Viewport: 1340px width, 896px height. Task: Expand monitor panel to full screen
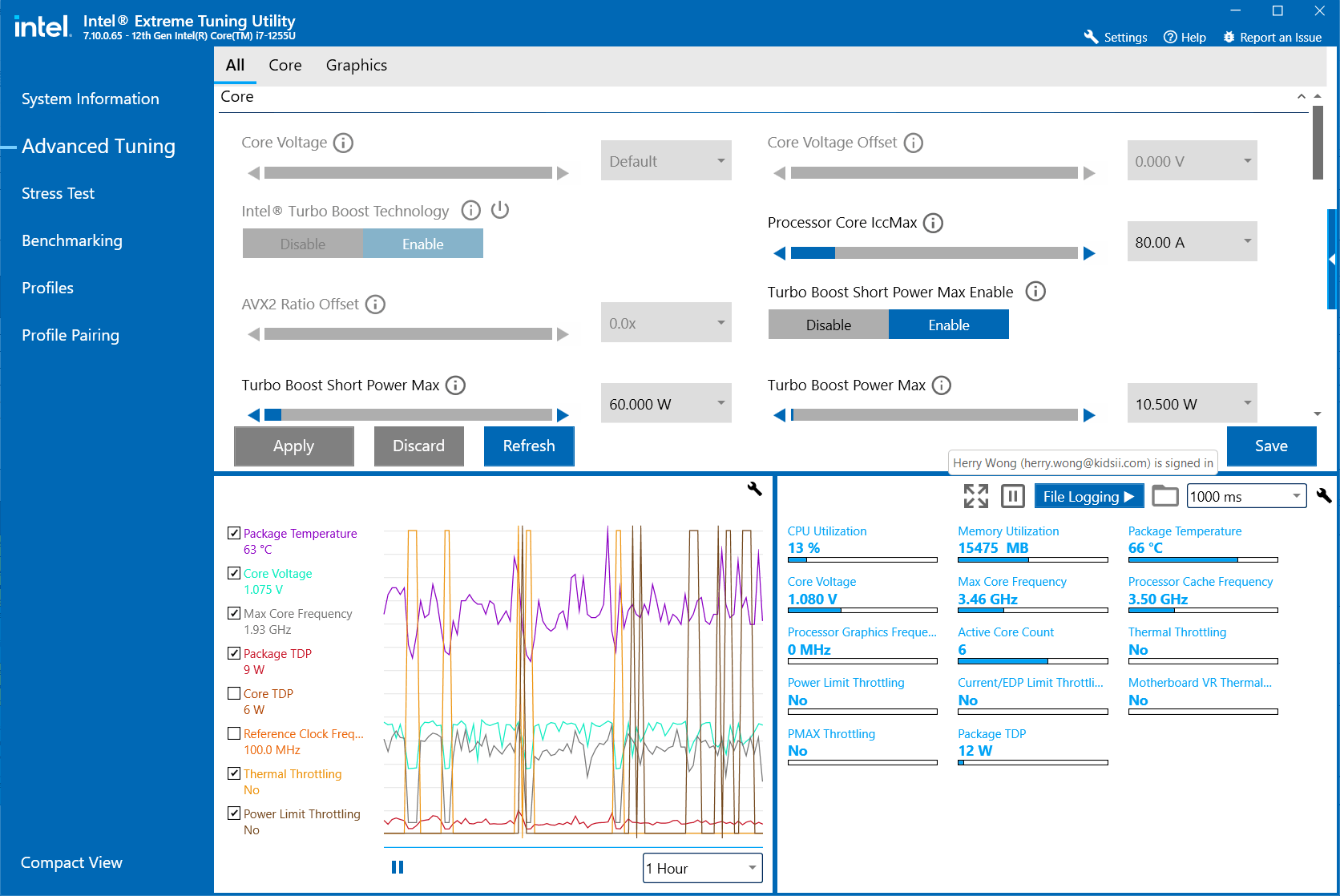click(975, 496)
